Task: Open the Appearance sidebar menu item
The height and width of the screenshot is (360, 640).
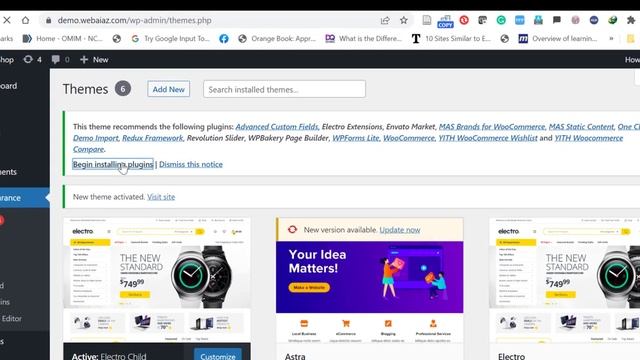Action: pyautogui.click(x=24, y=198)
